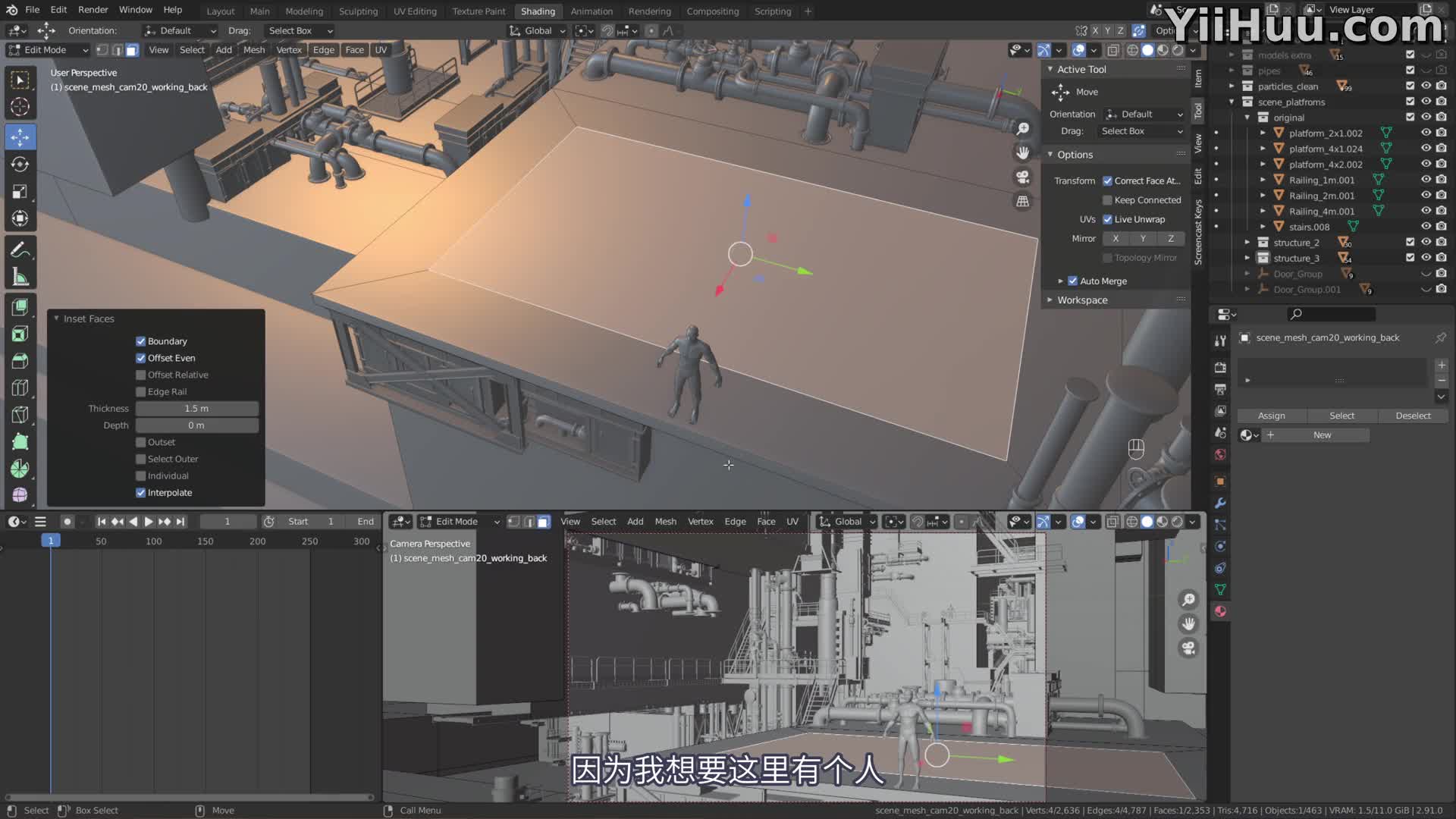
Task: Enable the Keep Connected checkbox
Action: (1107, 200)
